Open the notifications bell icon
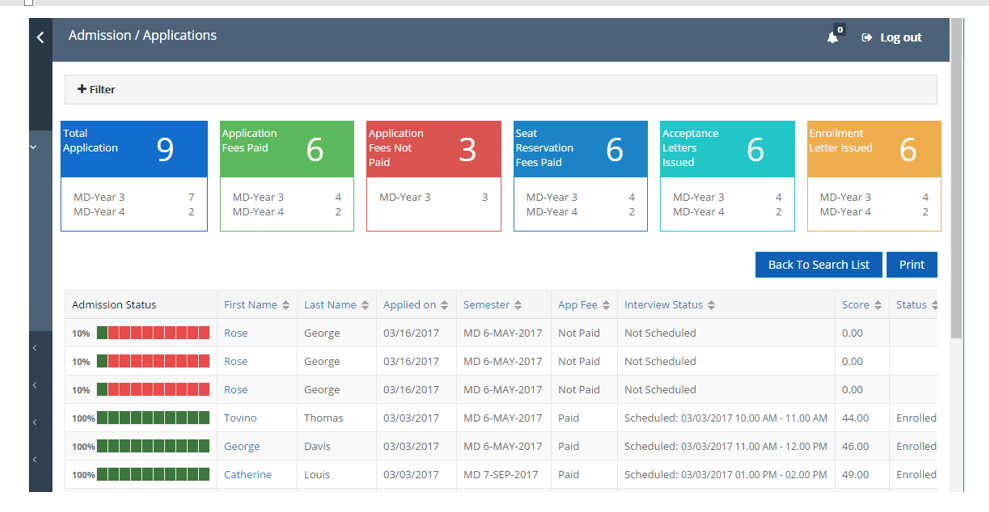Screen dimensions: 989x512 click(x=833, y=37)
